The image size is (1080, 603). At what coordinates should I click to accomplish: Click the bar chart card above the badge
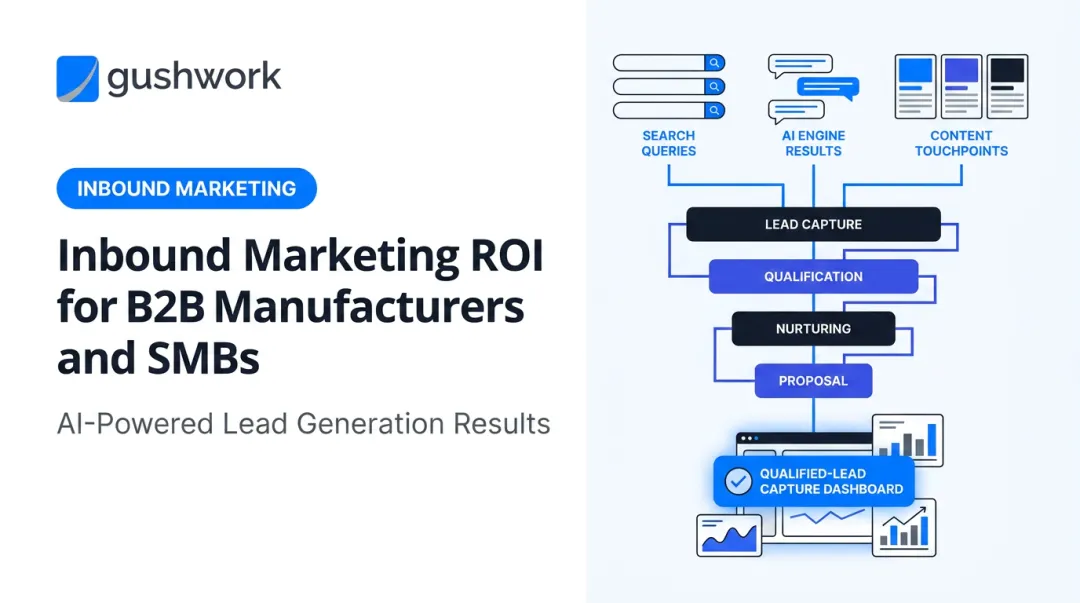(908, 440)
